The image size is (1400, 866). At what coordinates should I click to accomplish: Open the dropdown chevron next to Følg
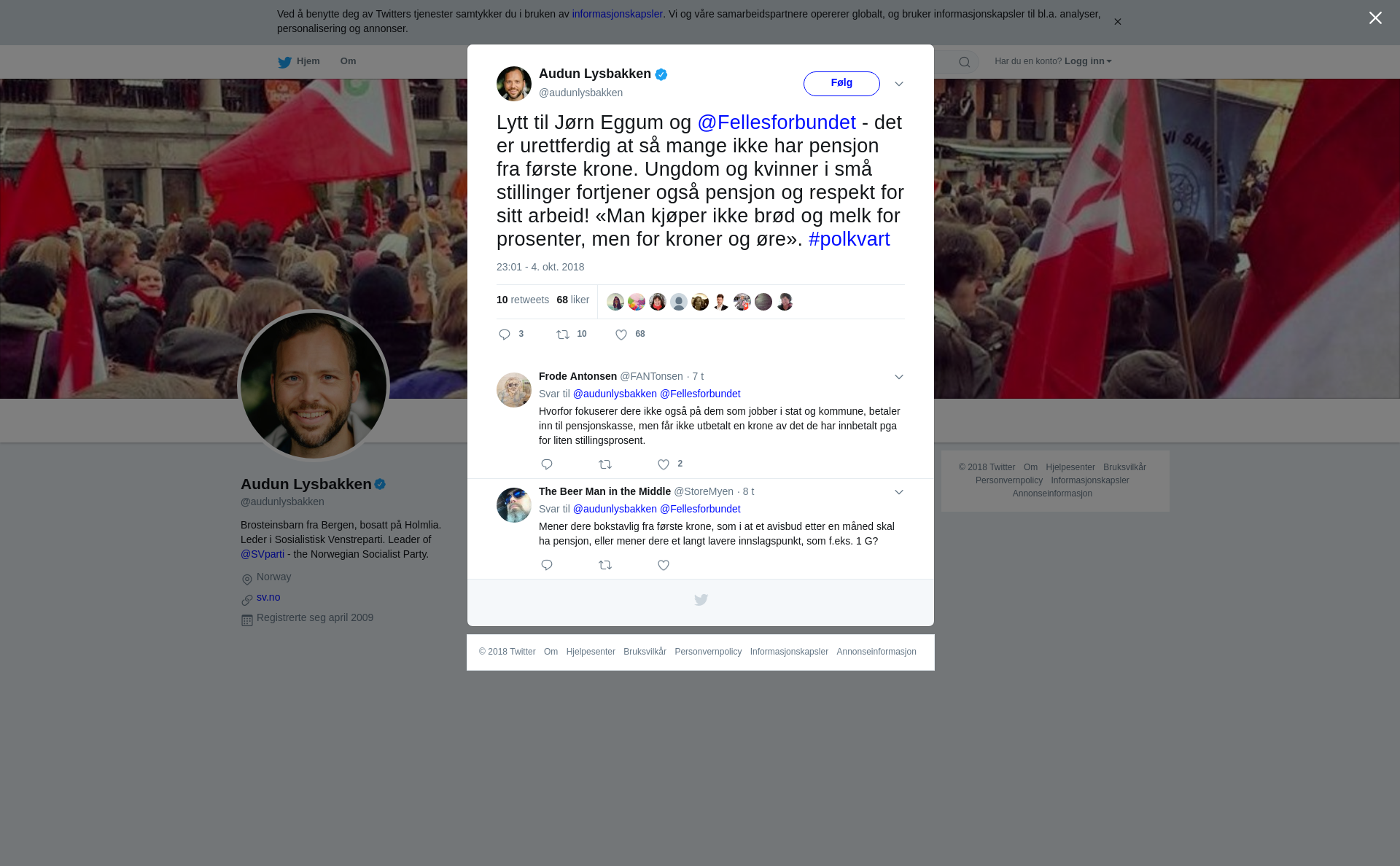click(899, 84)
